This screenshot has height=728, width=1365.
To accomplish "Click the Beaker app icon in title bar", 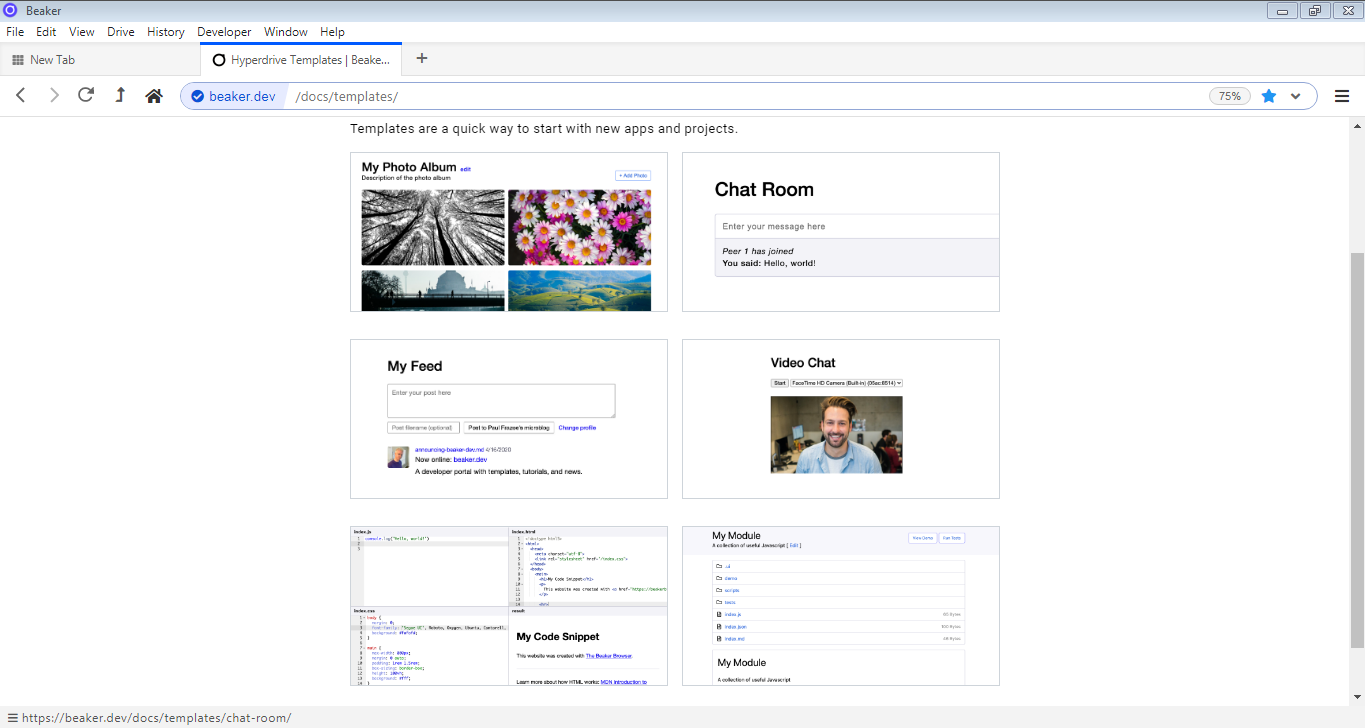I will 10,10.
